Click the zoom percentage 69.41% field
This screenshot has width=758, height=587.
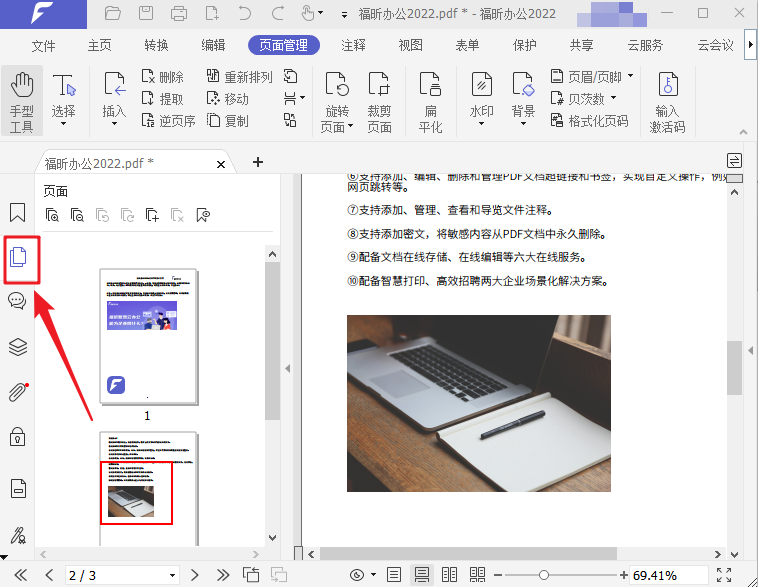click(x=669, y=575)
